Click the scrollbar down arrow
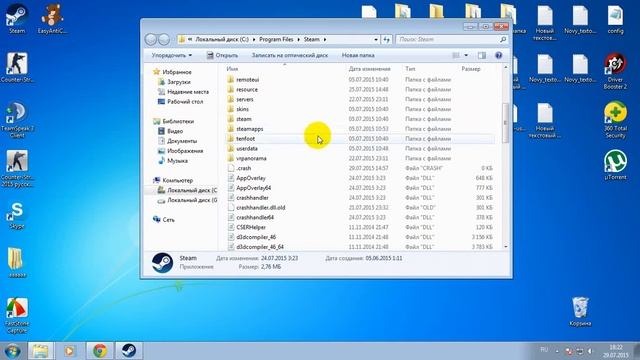The height and width of the screenshot is (360, 640). [x=506, y=247]
